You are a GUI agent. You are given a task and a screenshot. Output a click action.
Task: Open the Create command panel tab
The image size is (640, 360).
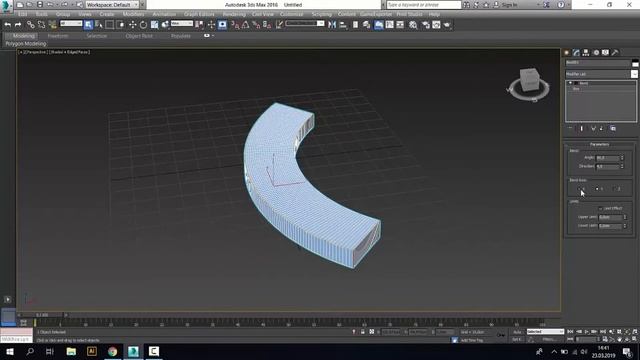click(567, 53)
